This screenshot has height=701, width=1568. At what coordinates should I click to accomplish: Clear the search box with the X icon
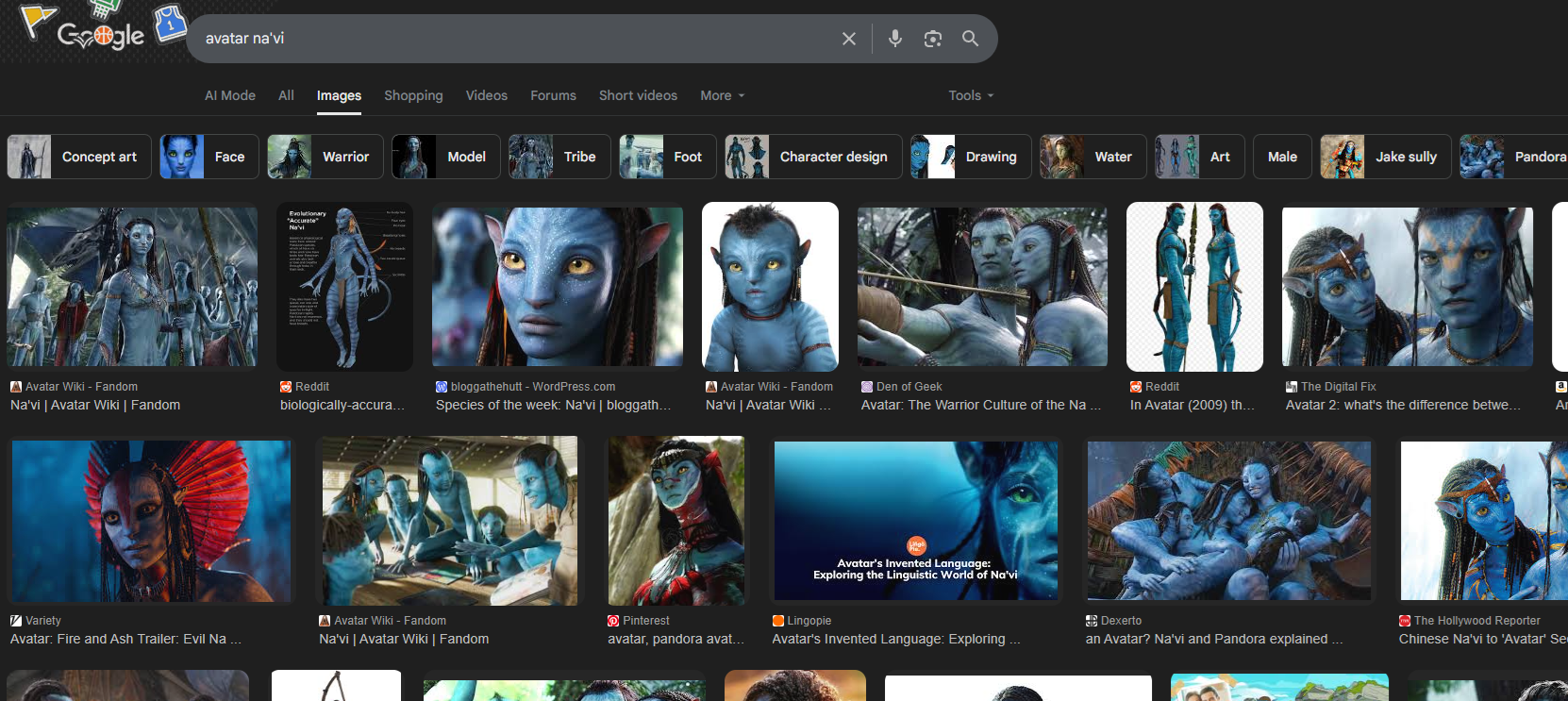click(849, 39)
